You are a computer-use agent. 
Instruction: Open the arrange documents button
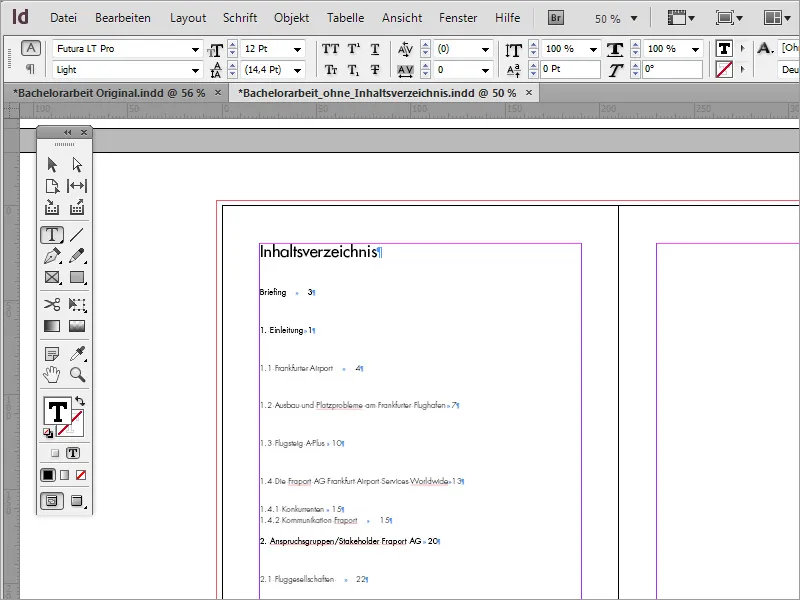point(779,18)
